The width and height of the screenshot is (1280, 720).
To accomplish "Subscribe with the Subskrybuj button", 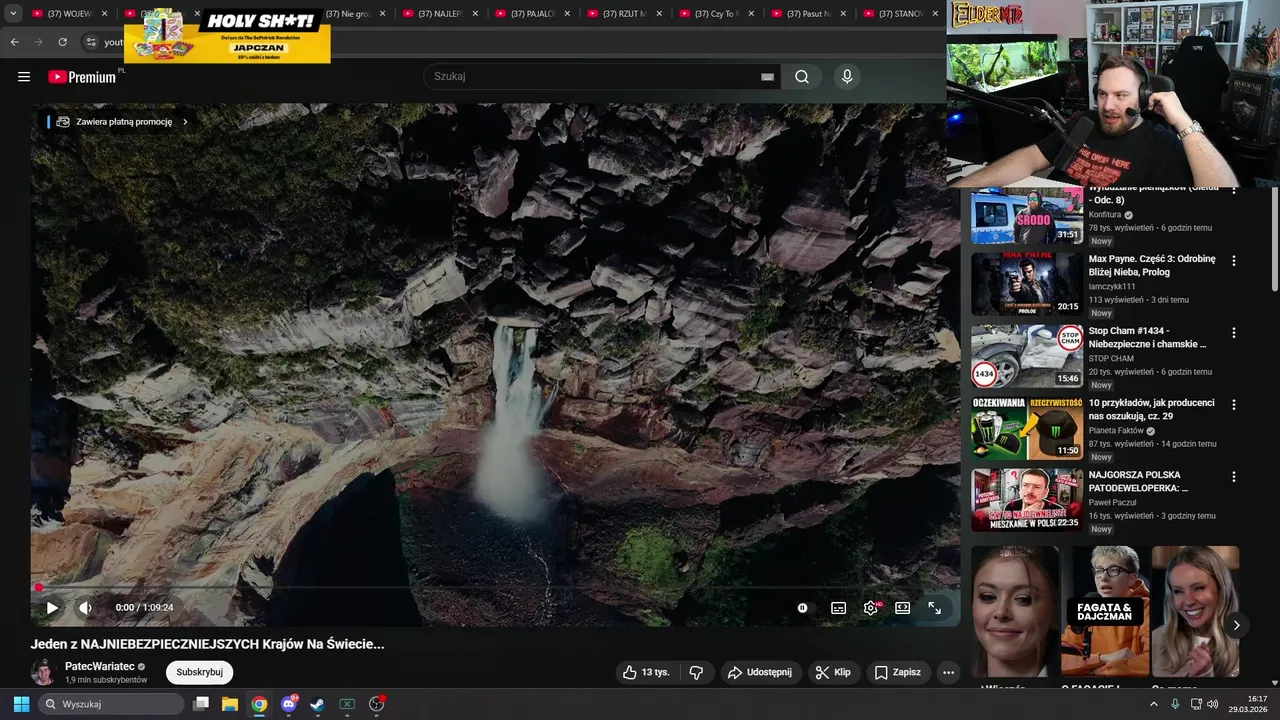I will click(199, 672).
